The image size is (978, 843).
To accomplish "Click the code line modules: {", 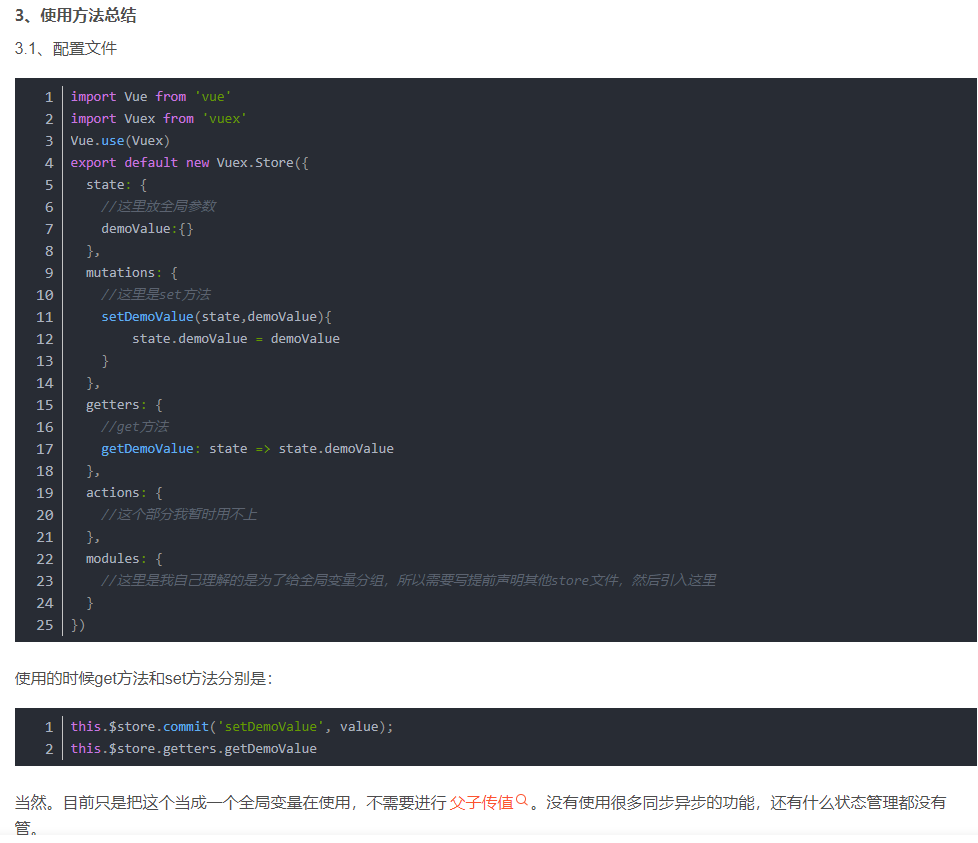I will point(124,559).
